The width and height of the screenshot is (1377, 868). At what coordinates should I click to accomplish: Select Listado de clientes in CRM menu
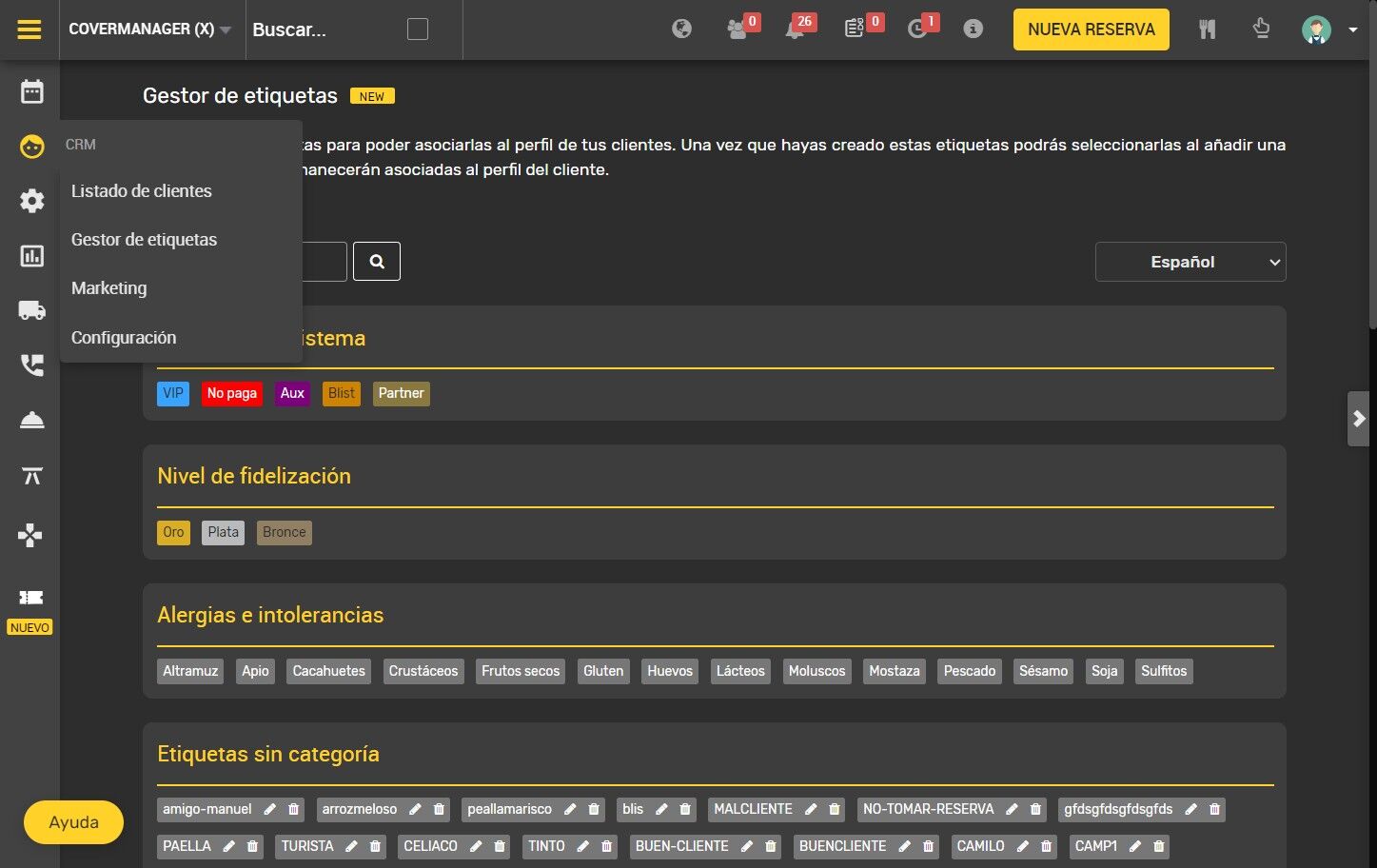142,191
